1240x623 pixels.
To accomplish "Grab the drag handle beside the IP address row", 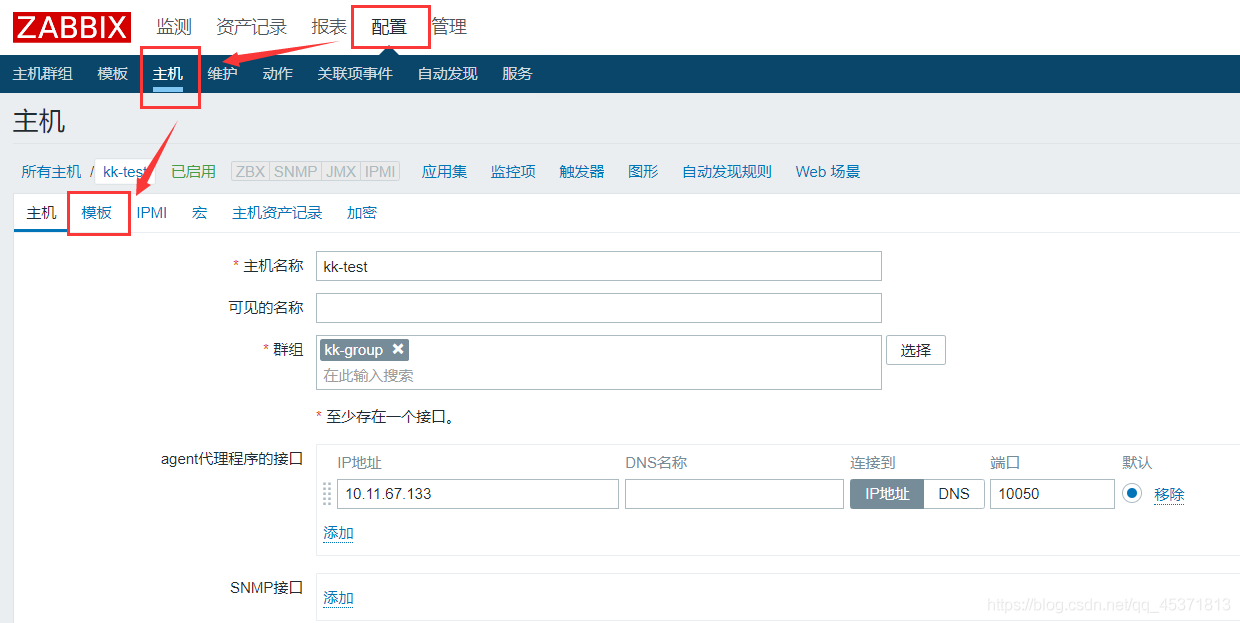I will (327, 494).
